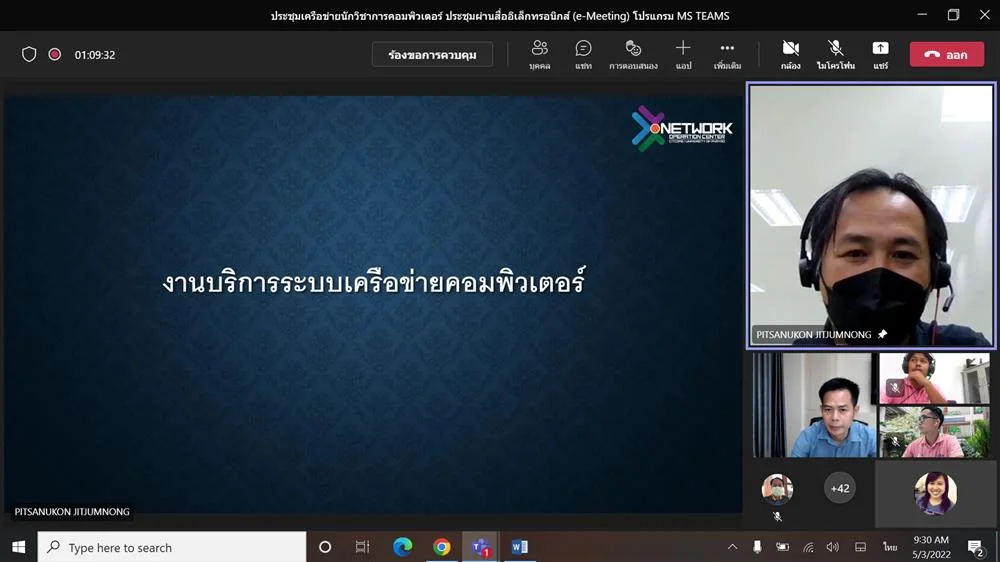
Task: Open the Wi-Fi network tray icon
Action: point(808,547)
